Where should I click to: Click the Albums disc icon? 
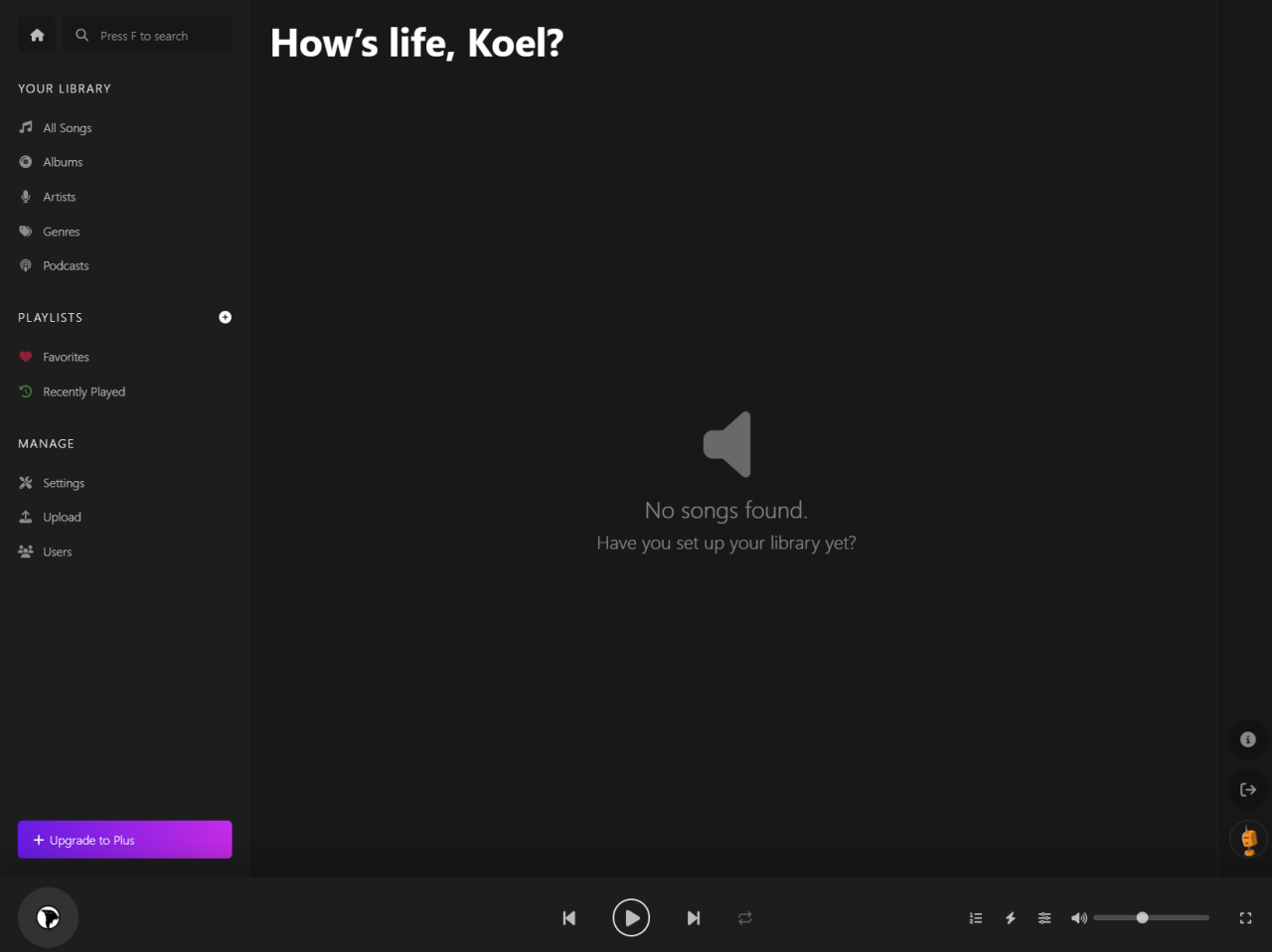(26, 162)
